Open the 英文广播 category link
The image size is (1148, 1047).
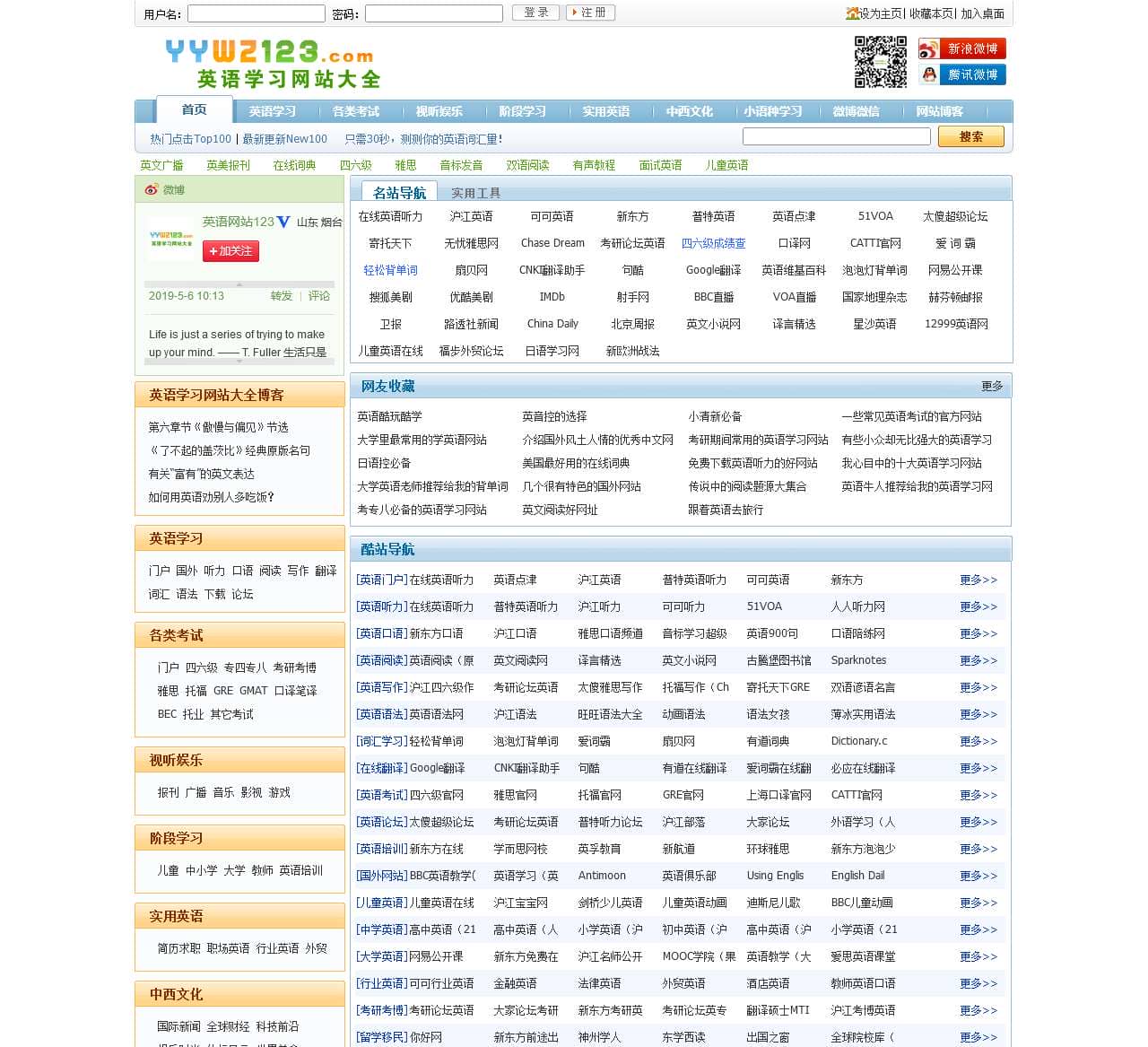pos(161,165)
